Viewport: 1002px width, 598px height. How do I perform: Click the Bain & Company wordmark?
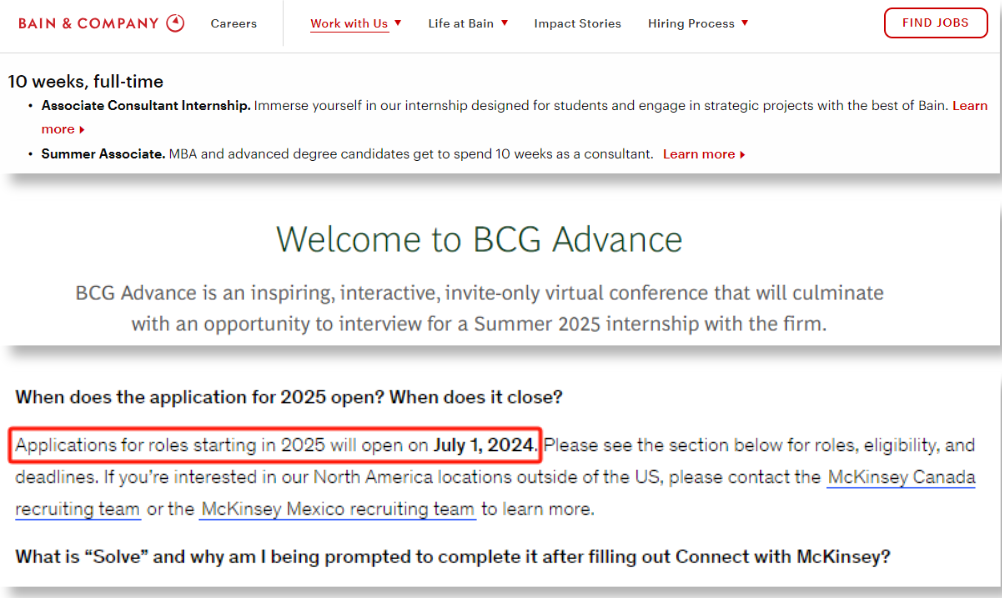(x=88, y=24)
